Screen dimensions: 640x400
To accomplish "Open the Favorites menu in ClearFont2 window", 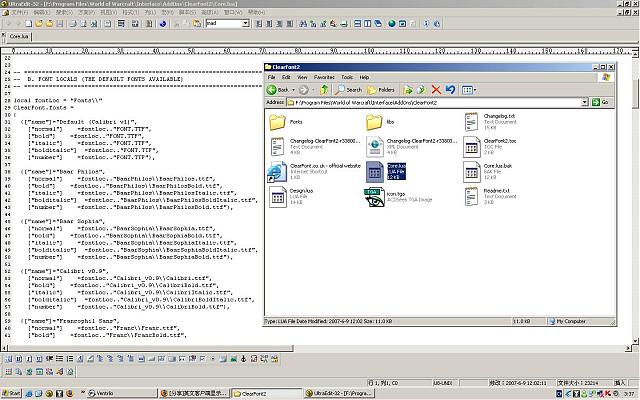I will [x=324, y=77].
